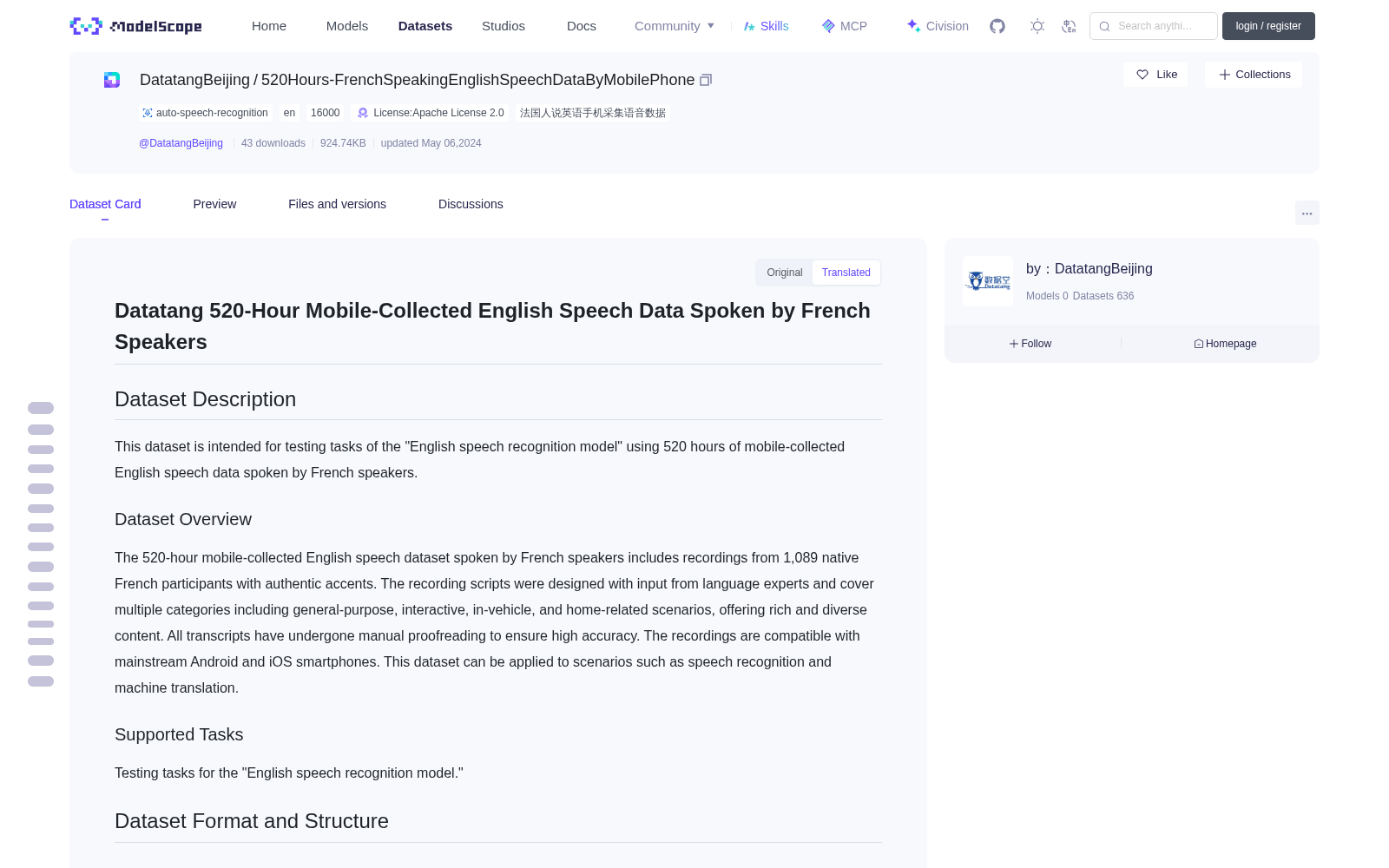1389x868 pixels.
Task: Open the GitHub icon link
Action: click(x=997, y=26)
